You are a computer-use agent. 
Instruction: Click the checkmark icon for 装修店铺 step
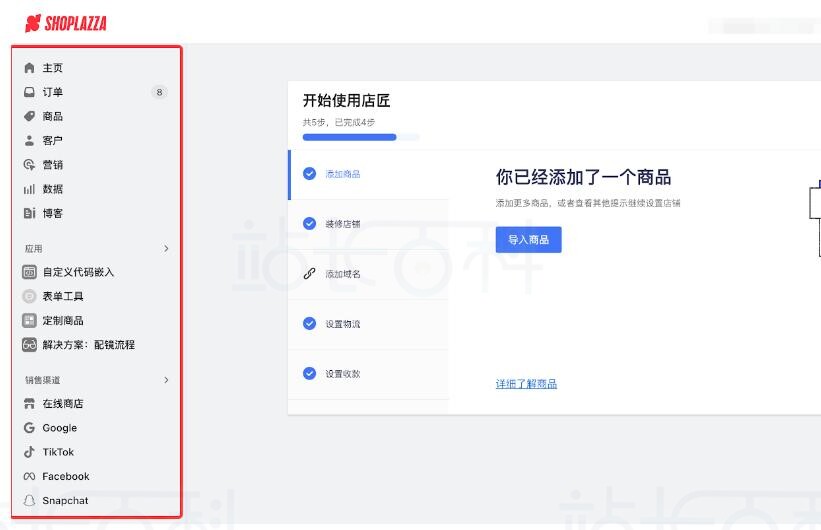coord(309,224)
